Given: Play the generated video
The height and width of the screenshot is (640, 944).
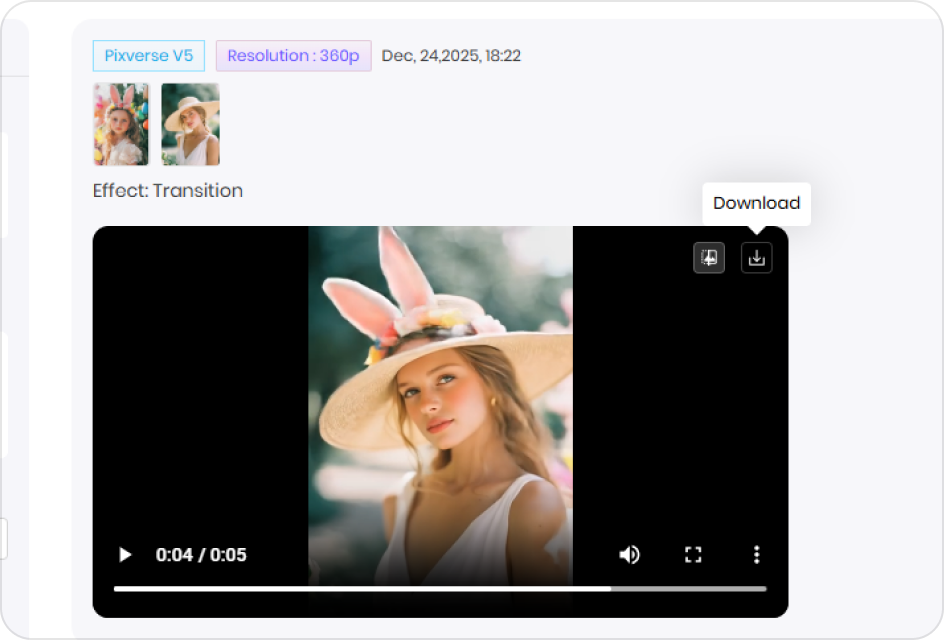Looking at the screenshot, I should [x=125, y=555].
